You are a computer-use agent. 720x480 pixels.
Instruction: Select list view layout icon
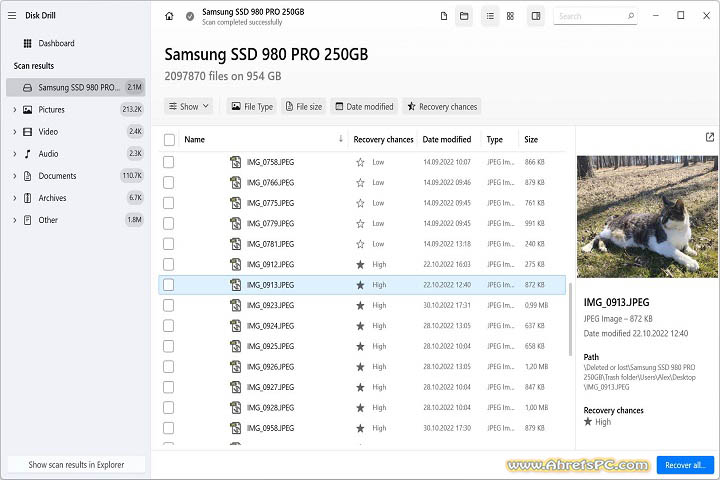tap(490, 16)
